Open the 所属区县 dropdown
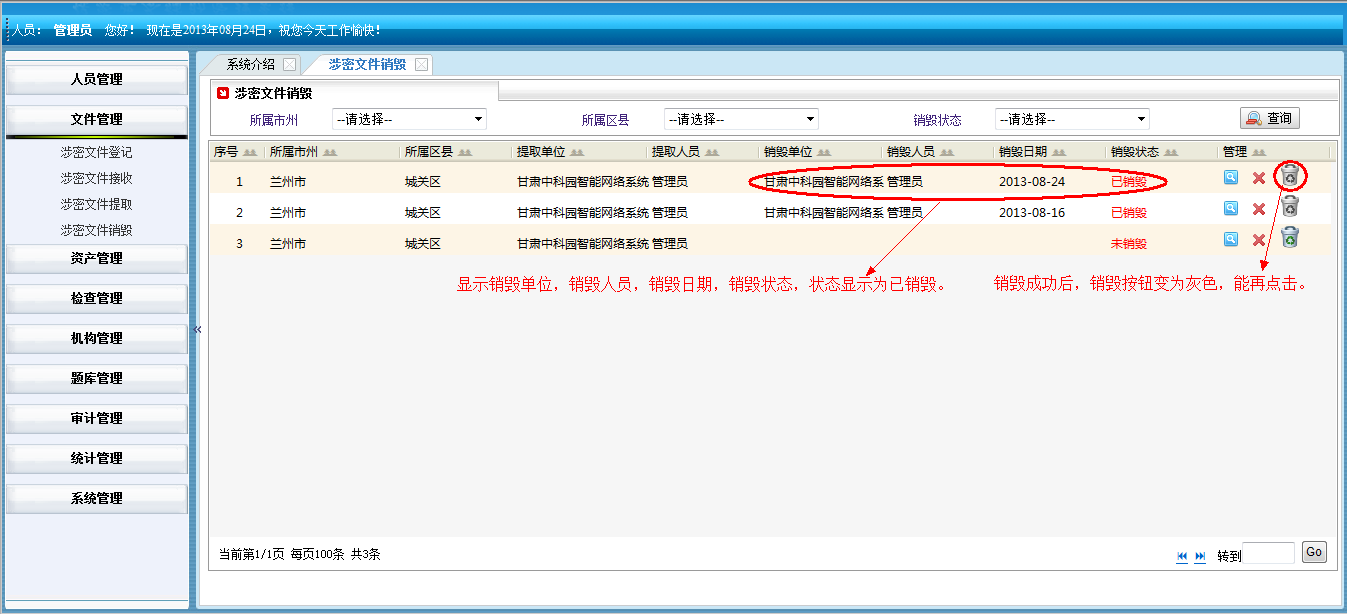Viewport: 1347px width, 614px height. pos(741,119)
